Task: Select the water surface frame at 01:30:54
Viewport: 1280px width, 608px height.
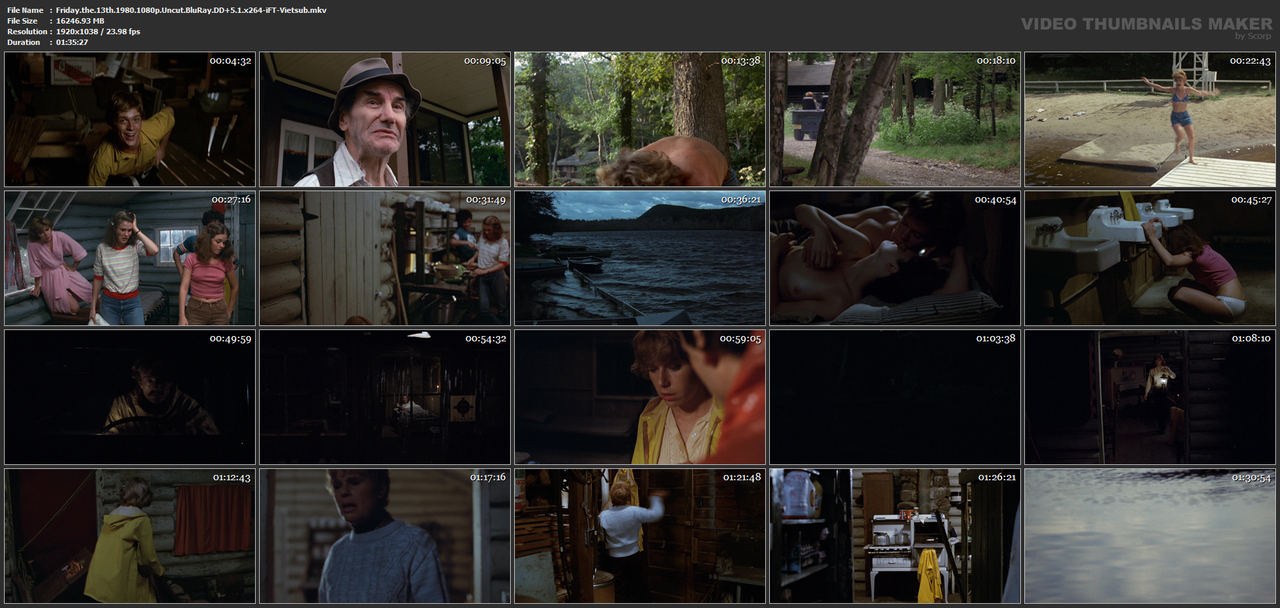Action: (1150, 536)
